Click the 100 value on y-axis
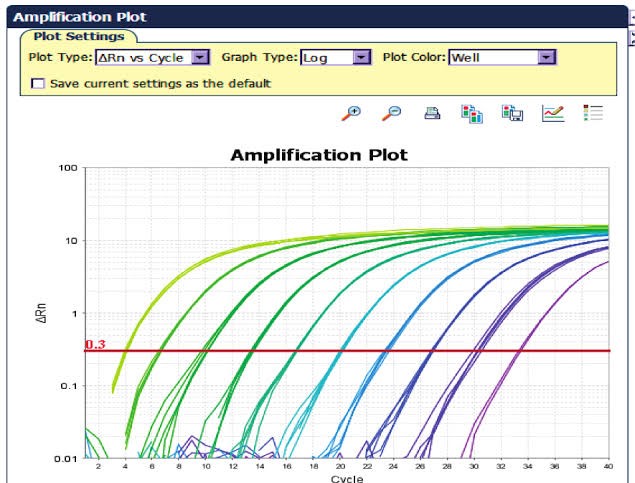 click(x=68, y=168)
